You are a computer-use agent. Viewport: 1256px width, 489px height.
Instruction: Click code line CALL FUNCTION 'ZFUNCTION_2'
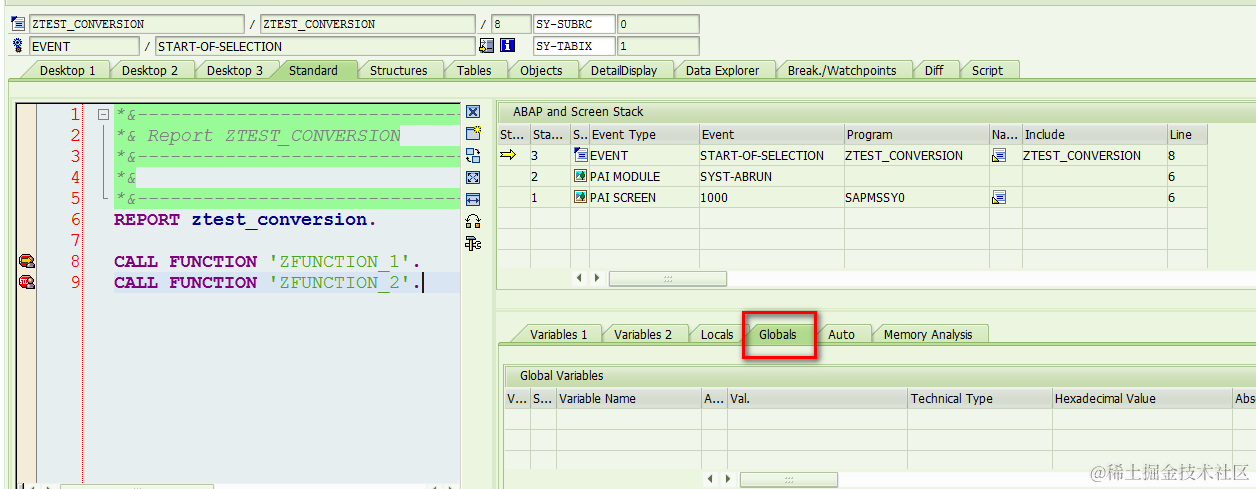[x=268, y=283]
